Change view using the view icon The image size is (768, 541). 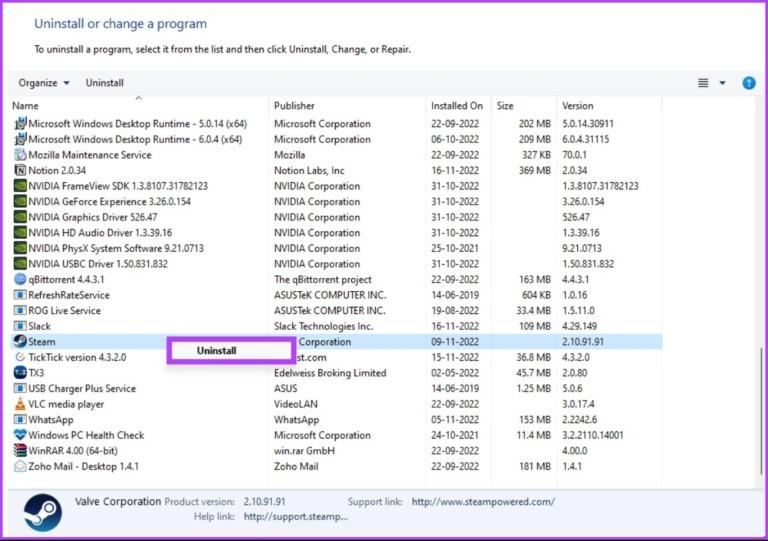[x=703, y=83]
